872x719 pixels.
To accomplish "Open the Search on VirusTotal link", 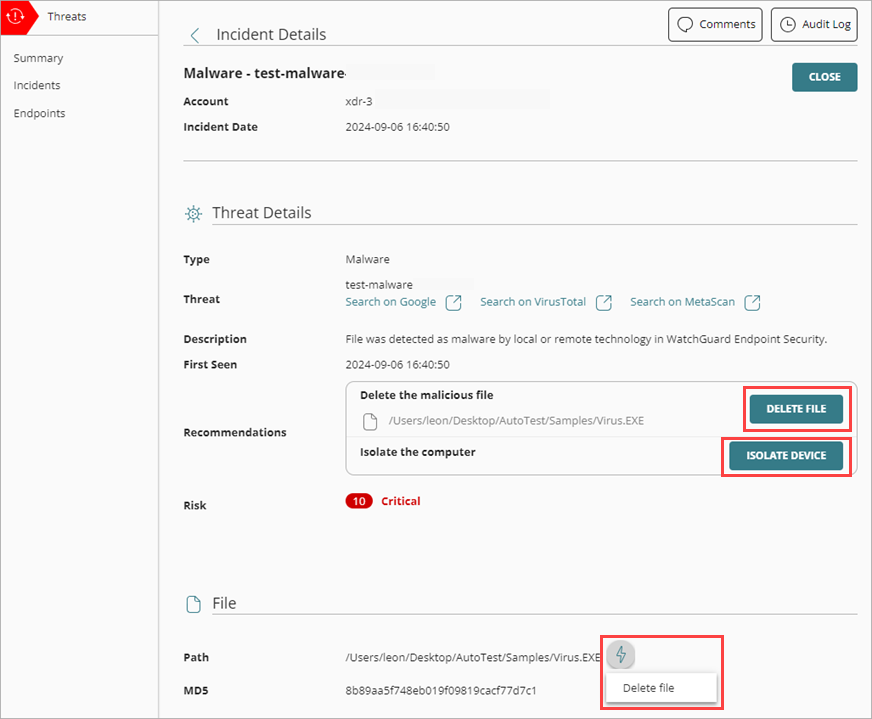I will pyautogui.click(x=531, y=301).
